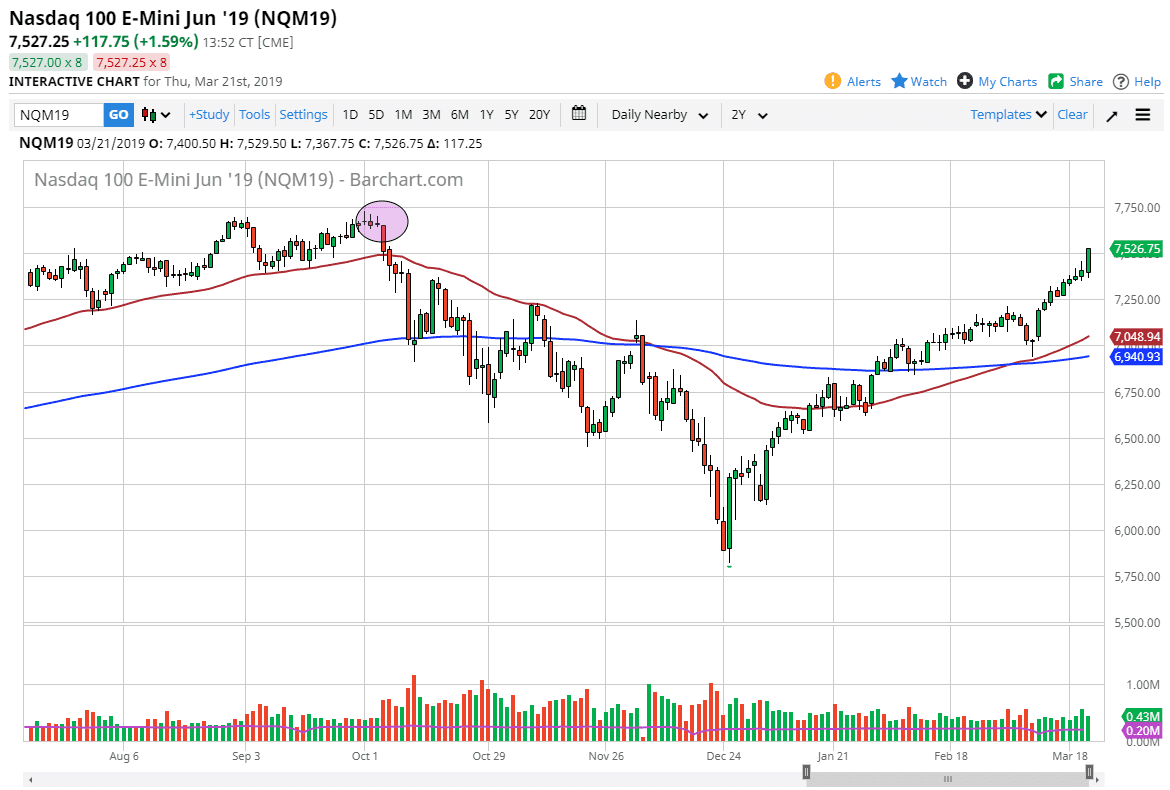Expand the Templates dropdown
This screenshot has width=1170, height=790.
coord(1006,114)
